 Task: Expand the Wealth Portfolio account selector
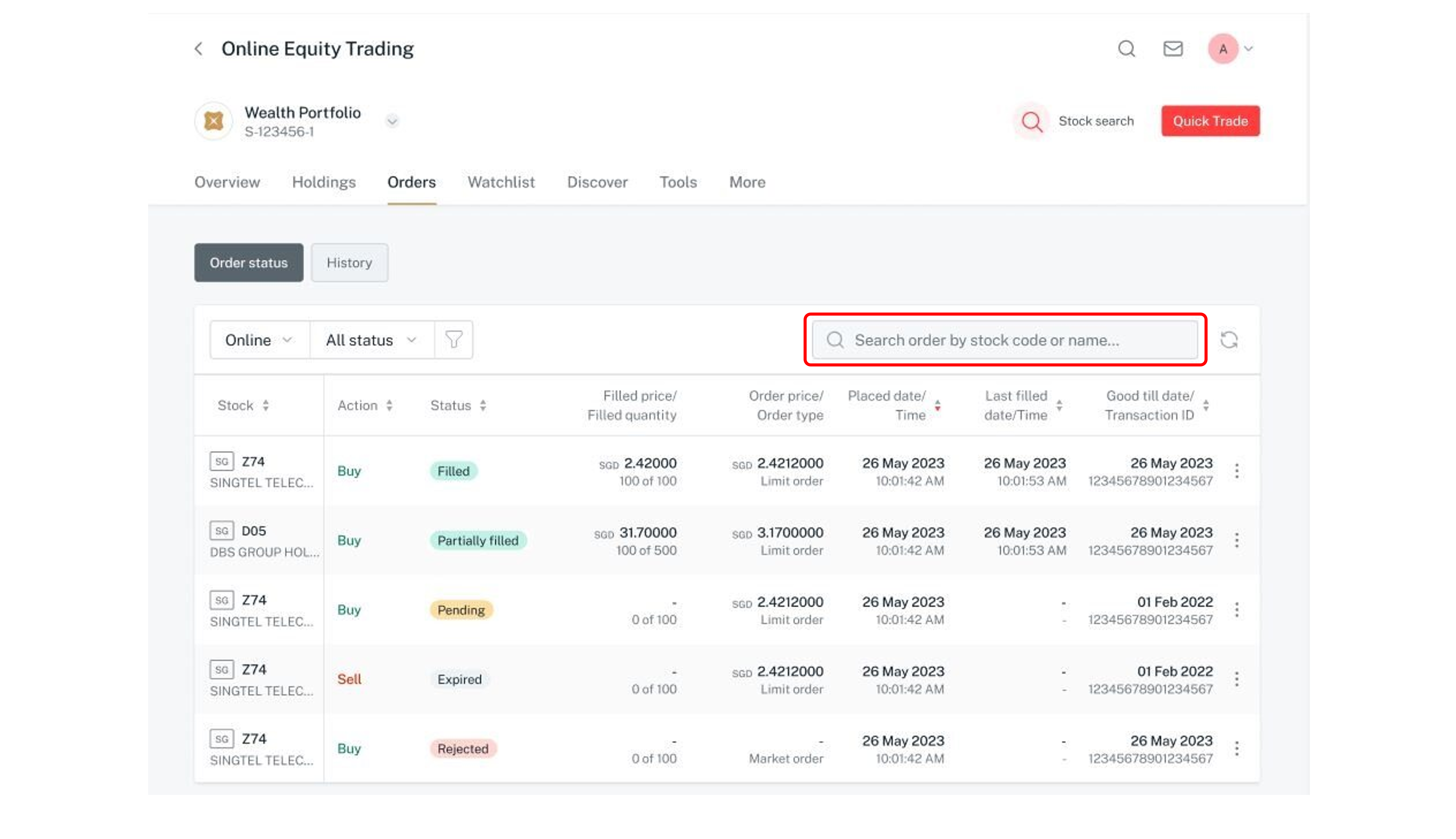click(x=392, y=121)
